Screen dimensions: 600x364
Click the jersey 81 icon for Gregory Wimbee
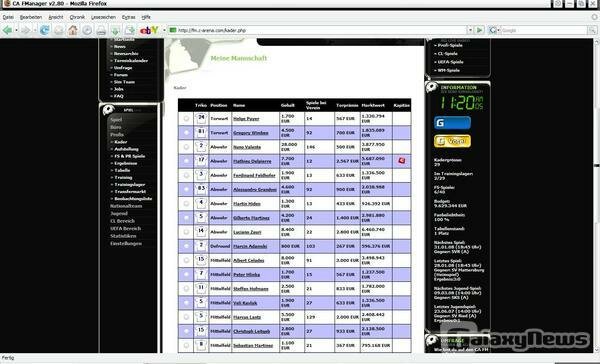pyautogui.click(x=201, y=132)
